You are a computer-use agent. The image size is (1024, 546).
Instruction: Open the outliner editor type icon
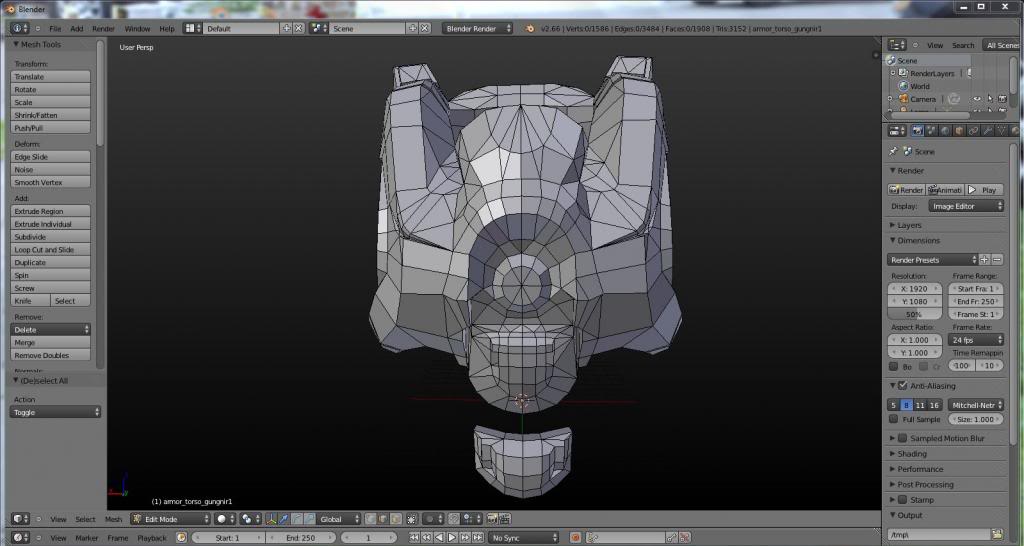pos(897,45)
